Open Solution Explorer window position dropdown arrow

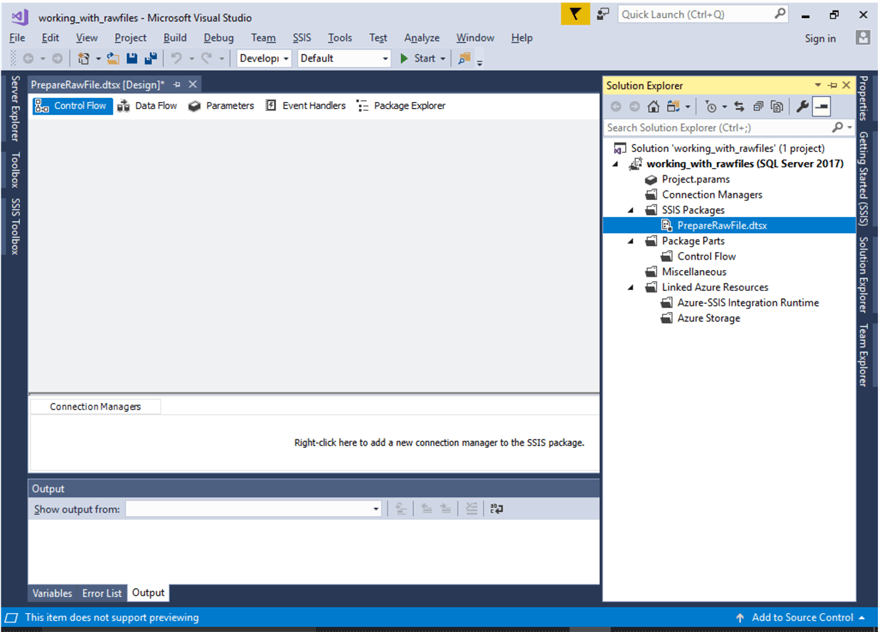(818, 85)
